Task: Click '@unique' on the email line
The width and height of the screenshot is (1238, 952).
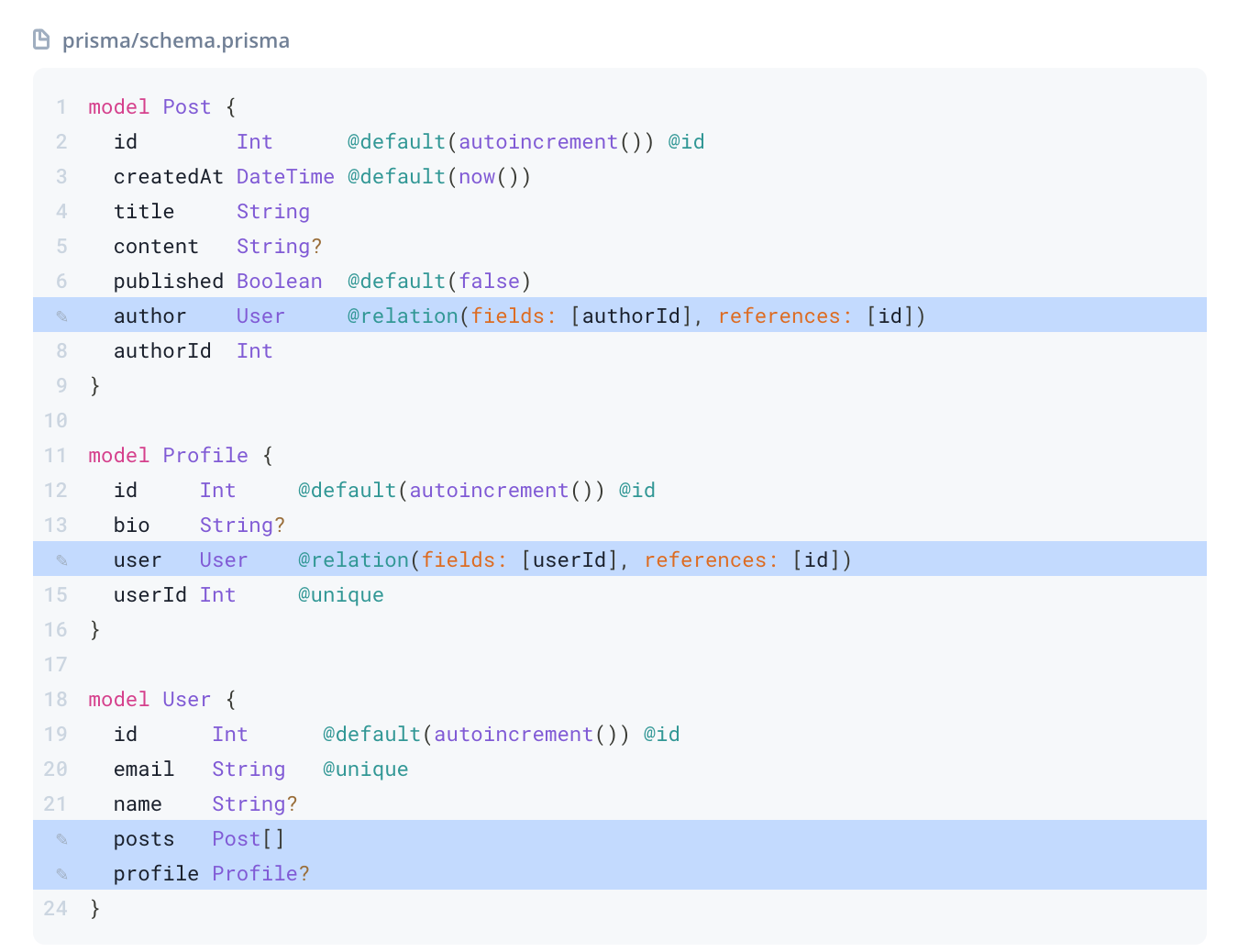Action: pos(366,769)
